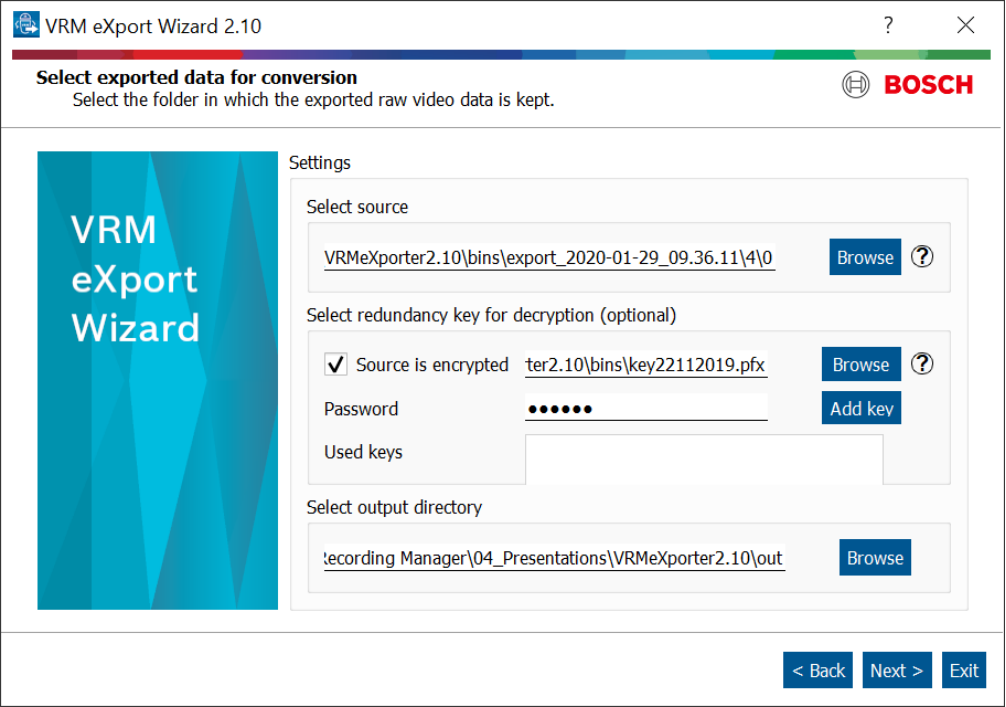Click the Select source path field

pos(549,257)
